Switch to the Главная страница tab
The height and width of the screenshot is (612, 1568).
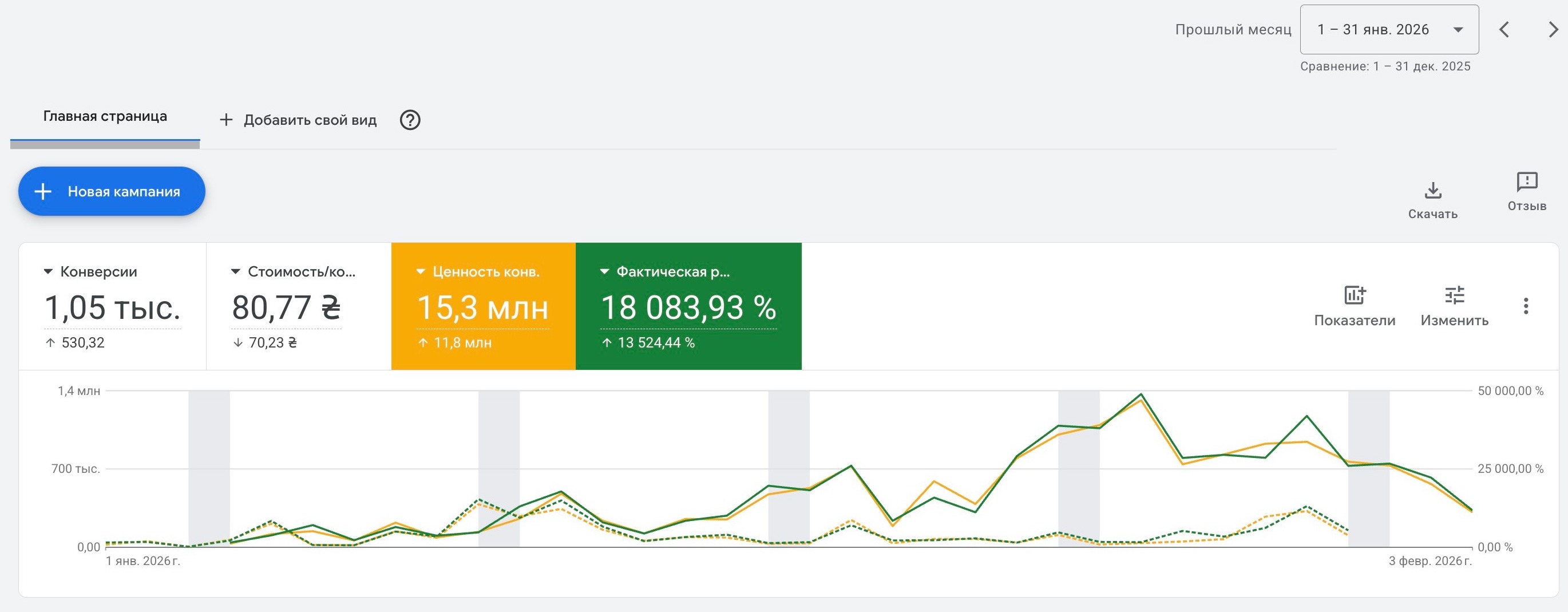105,117
